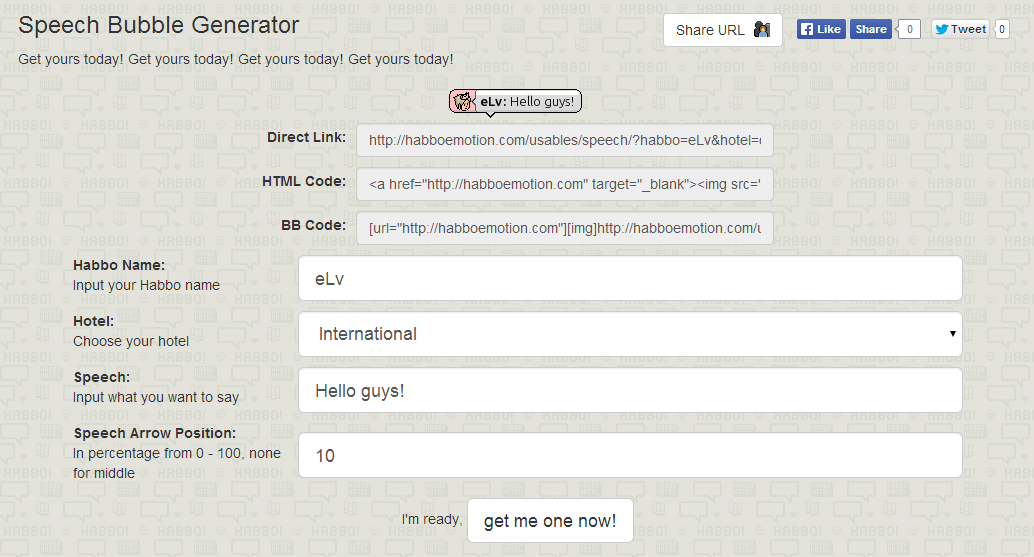Click the eLv speech bubble preview image
Image resolution: width=1034 pixels, height=557 pixels.
click(x=516, y=103)
